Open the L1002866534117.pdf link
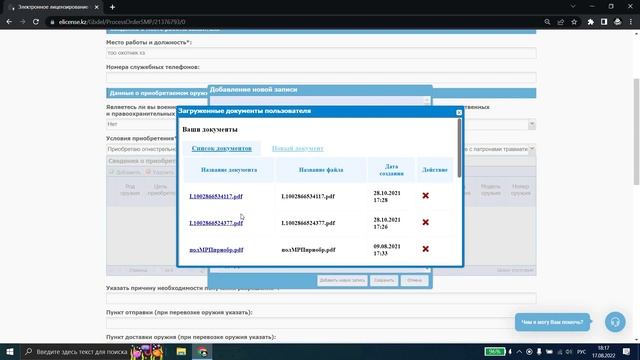The width and height of the screenshot is (640, 360). [216, 196]
